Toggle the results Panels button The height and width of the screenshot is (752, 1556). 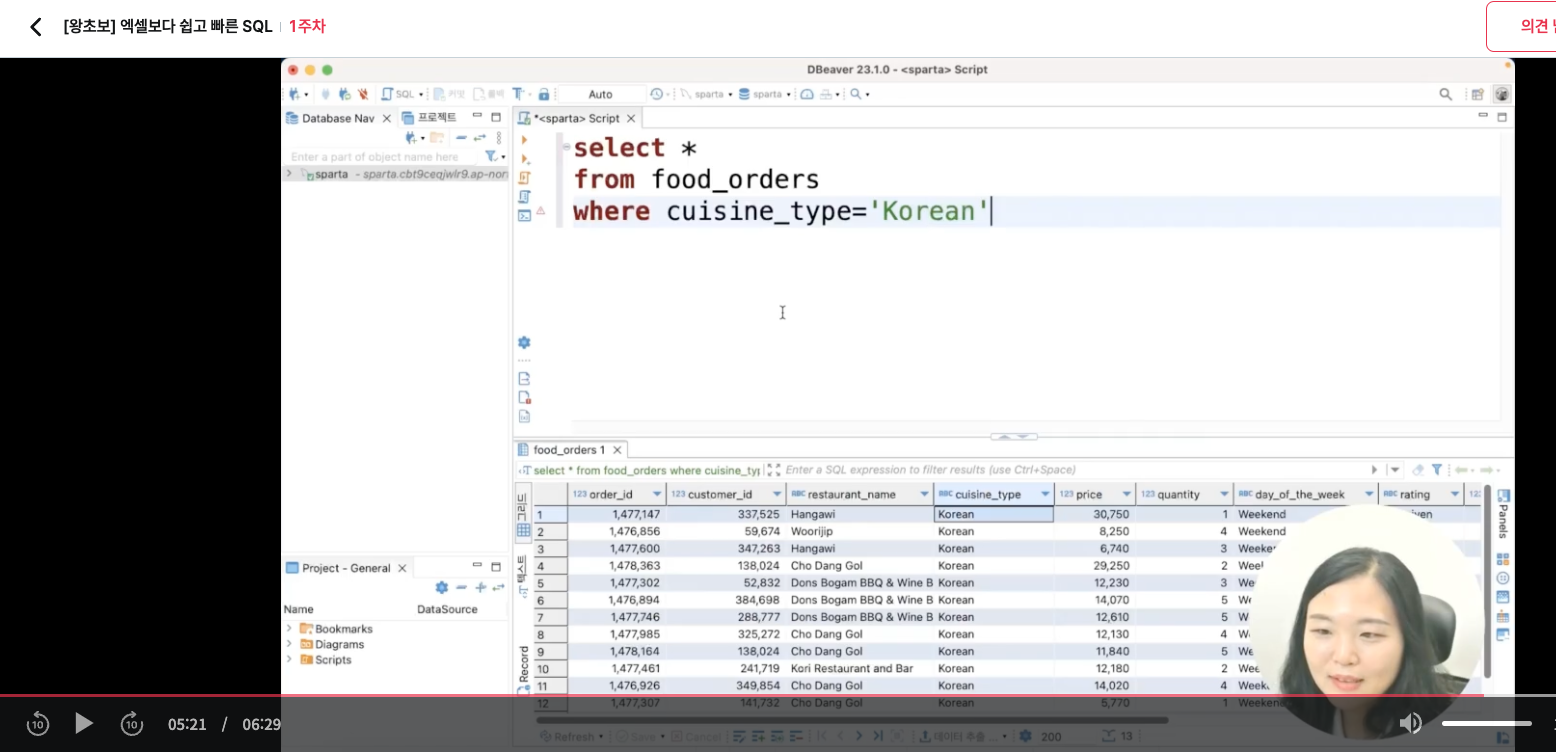(1503, 514)
